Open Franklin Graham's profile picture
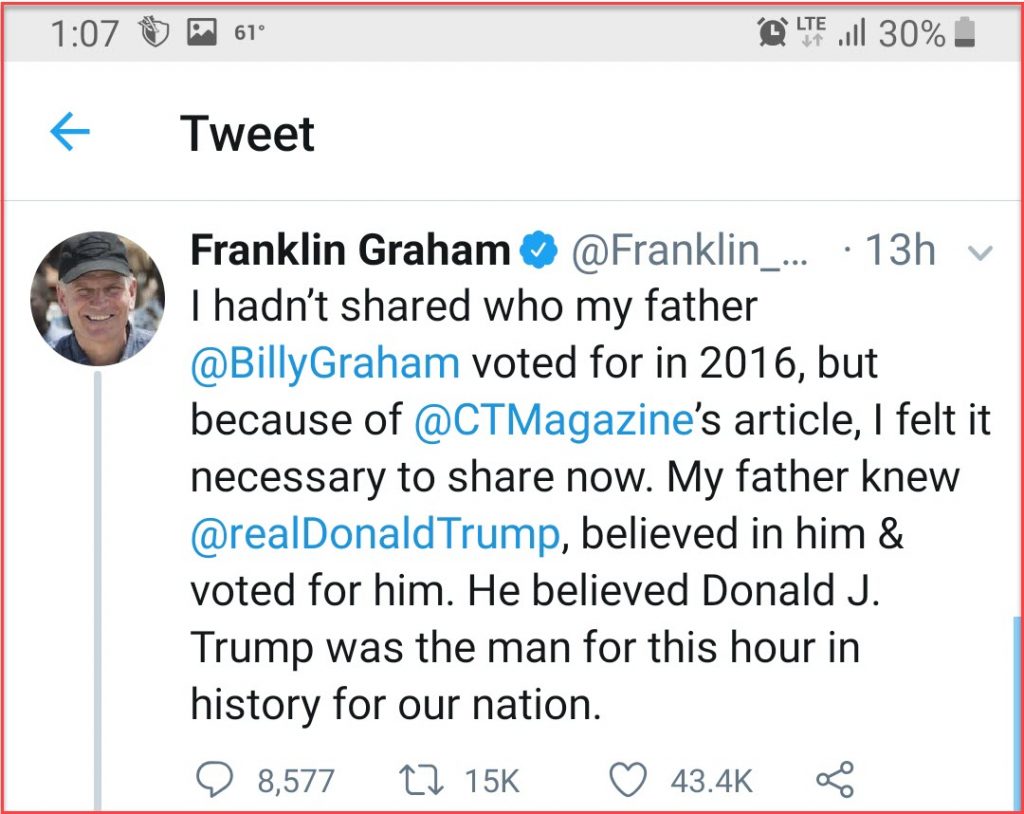This screenshot has width=1024, height=814. click(x=98, y=298)
